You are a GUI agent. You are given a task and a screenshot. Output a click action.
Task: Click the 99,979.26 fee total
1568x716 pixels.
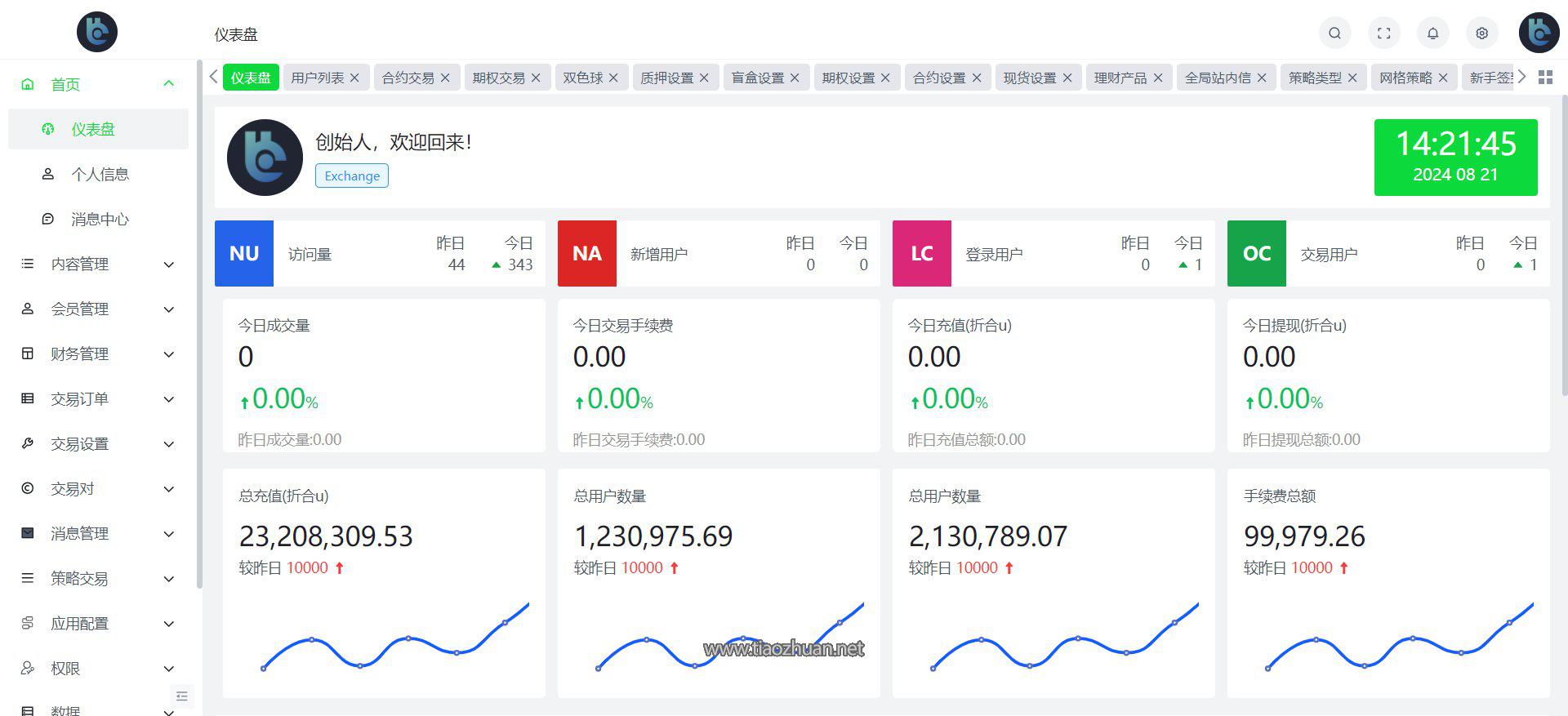[1304, 536]
